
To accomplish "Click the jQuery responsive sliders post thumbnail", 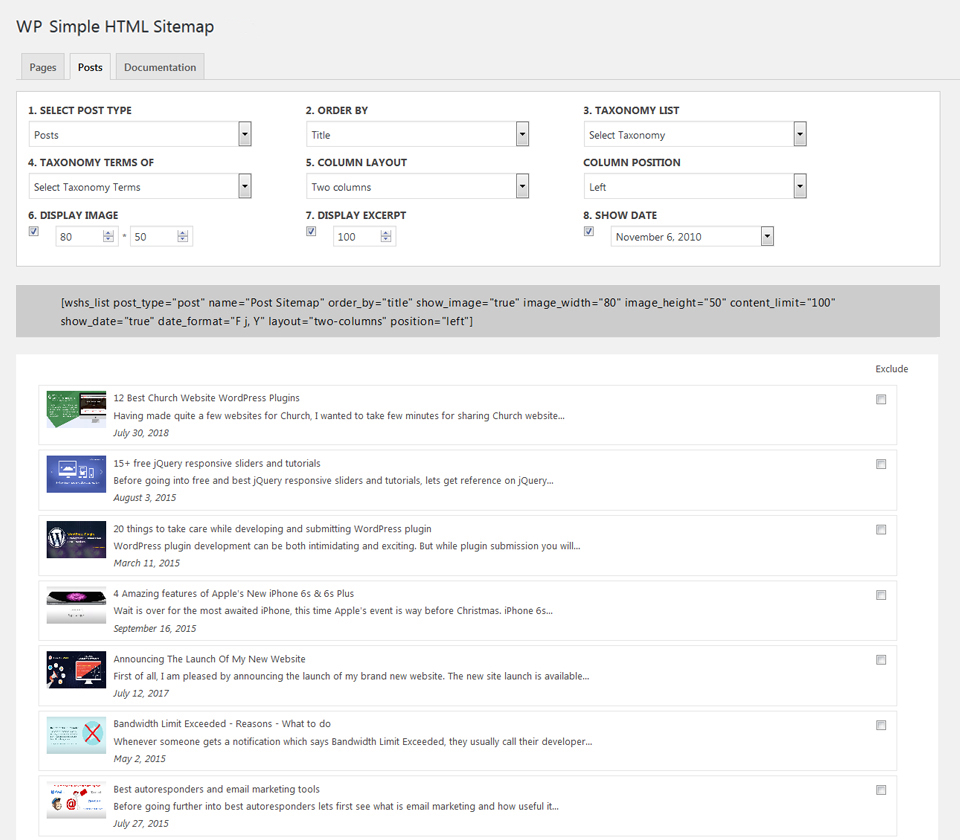I will tap(76, 474).
